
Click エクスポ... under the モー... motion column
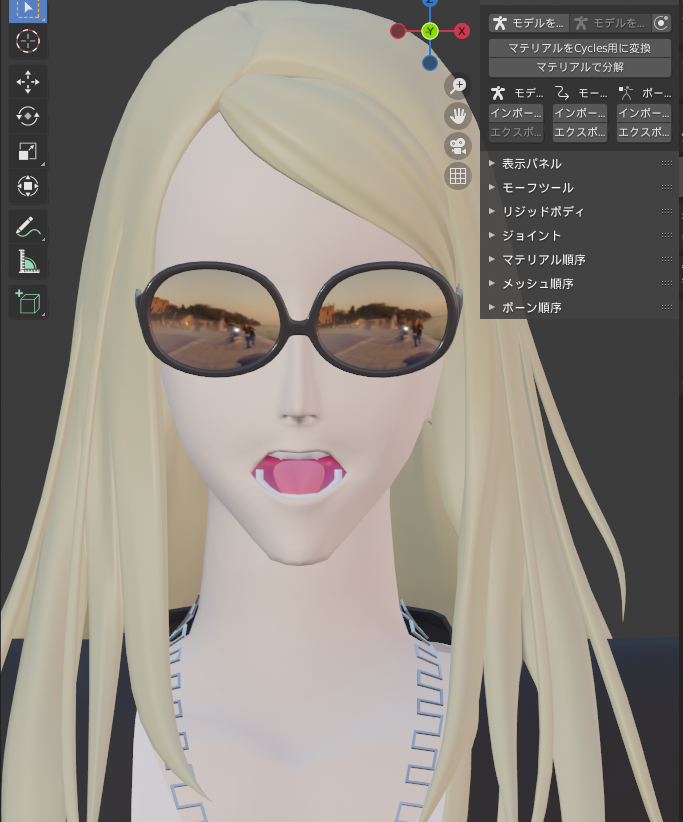(580, 132)
